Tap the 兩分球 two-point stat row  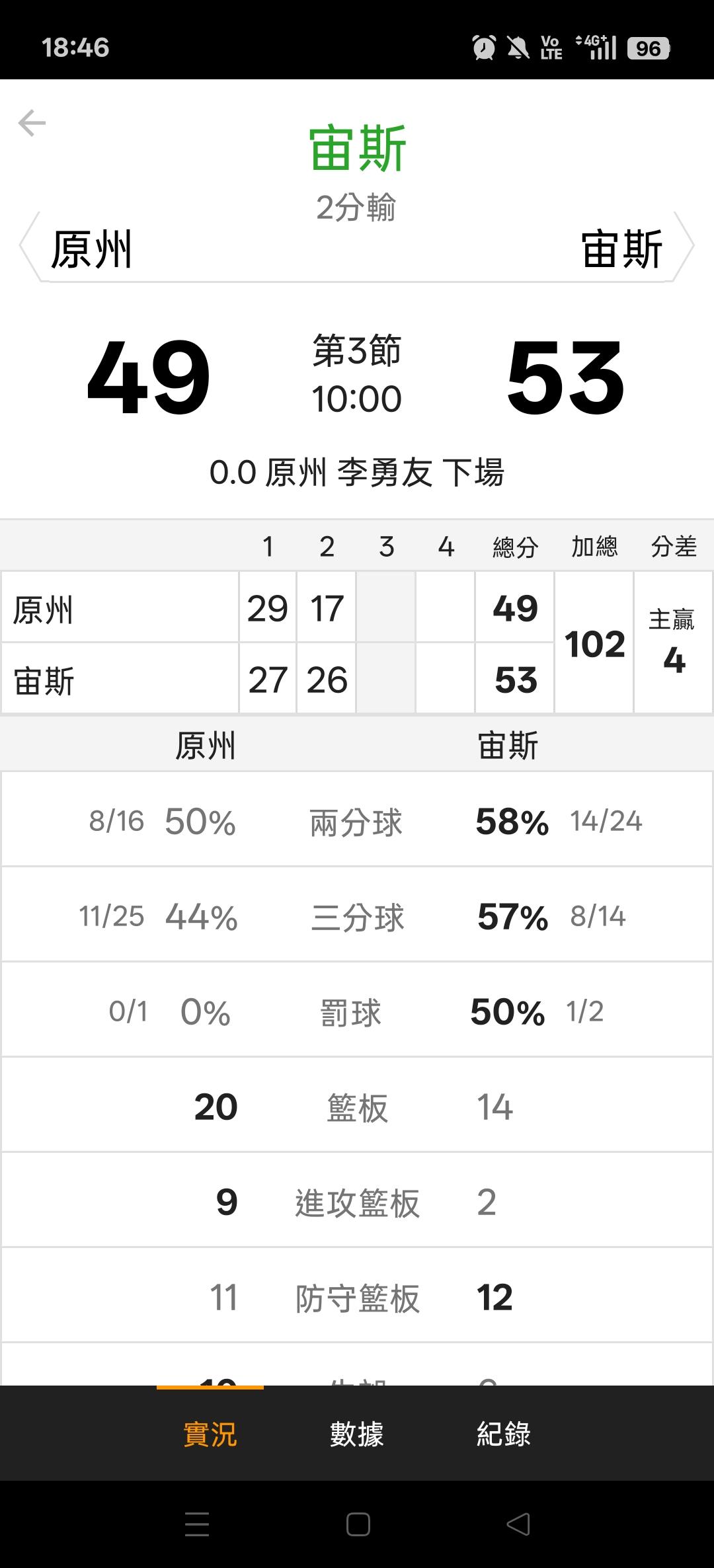tap(356, 822)
